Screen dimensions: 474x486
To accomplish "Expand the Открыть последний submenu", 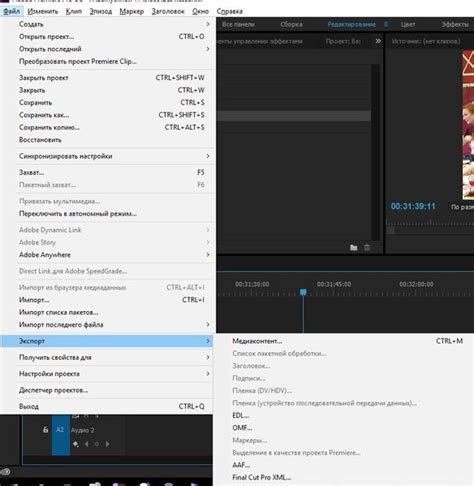I will click(x=208, y=49).
